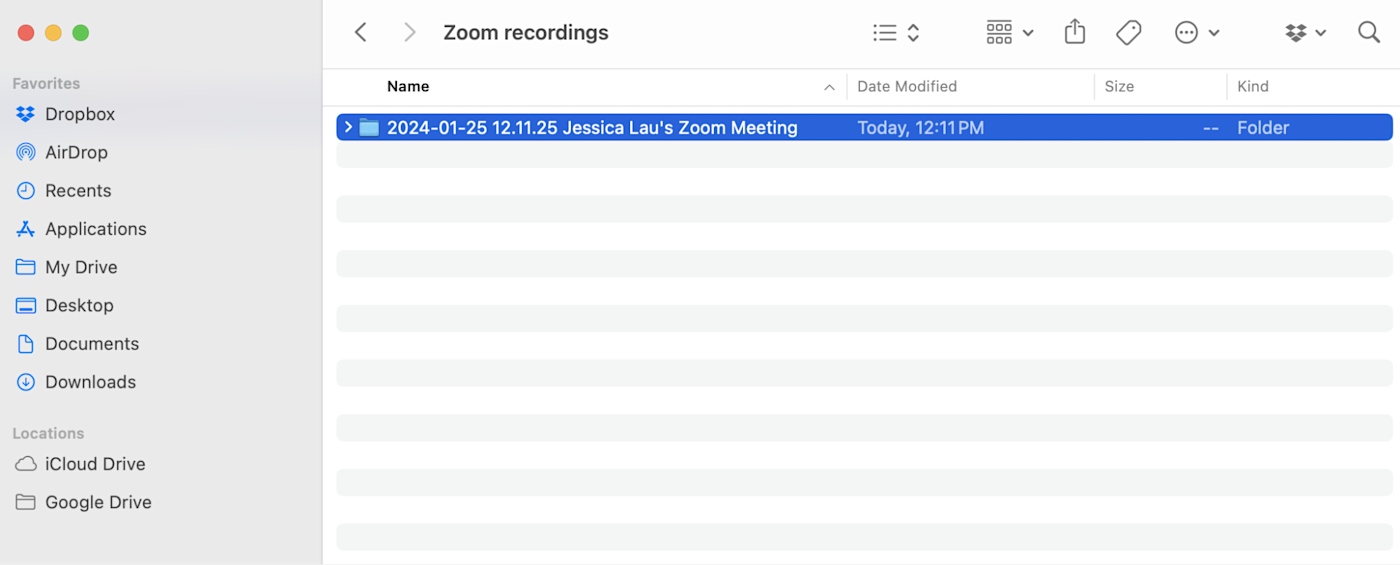This screenshot has height=565, width=1400.
Task: Expand the Jessica Lau's Zoom Meeting folder
Action: 347,127
